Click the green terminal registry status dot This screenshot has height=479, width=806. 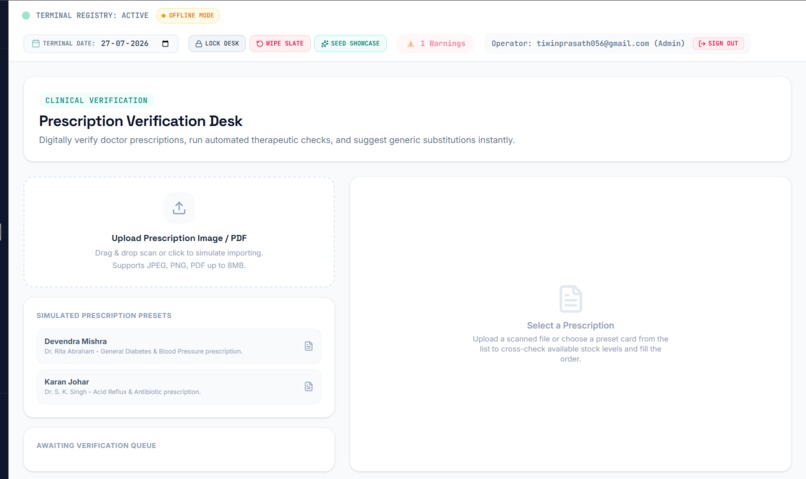click(26, 15)
